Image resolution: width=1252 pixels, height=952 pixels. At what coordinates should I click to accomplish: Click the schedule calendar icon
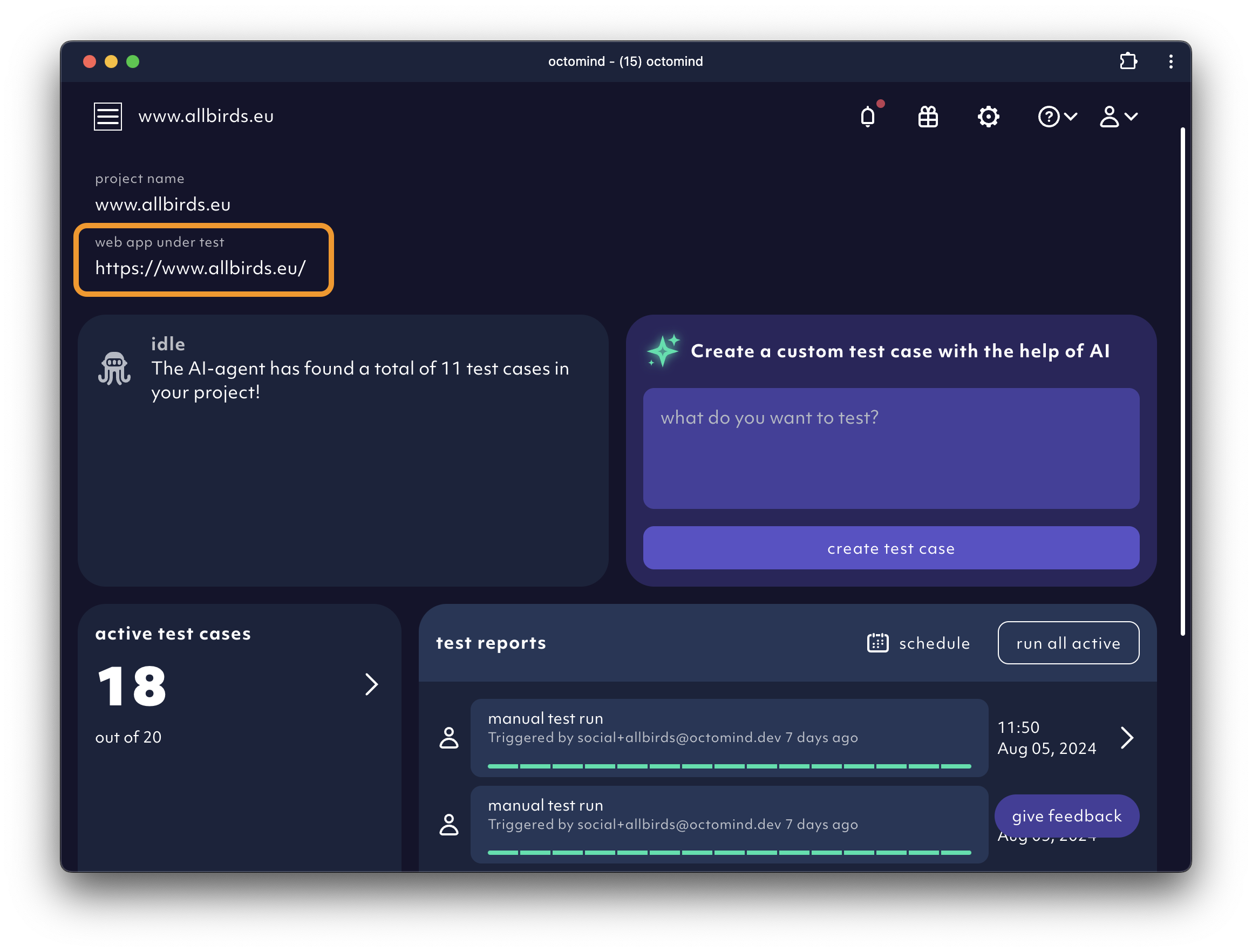point(877,643)
